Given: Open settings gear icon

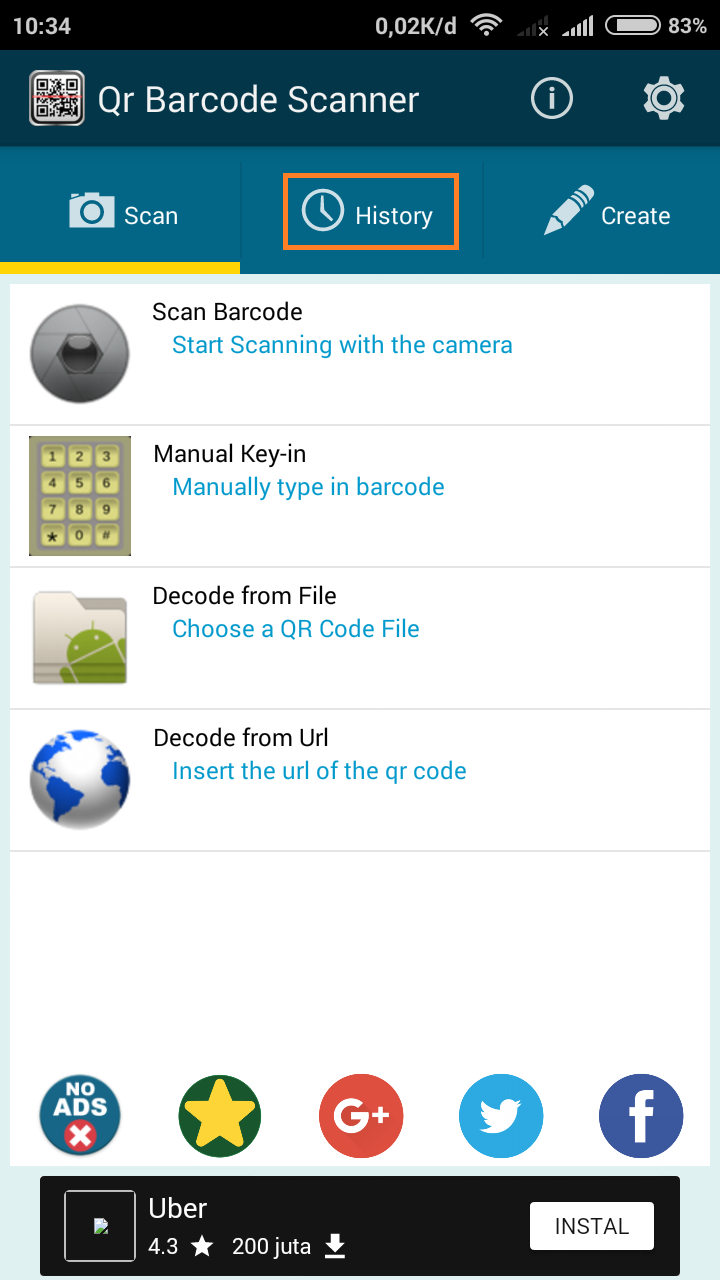Looking at the screenshot, I should coord(664,99).
